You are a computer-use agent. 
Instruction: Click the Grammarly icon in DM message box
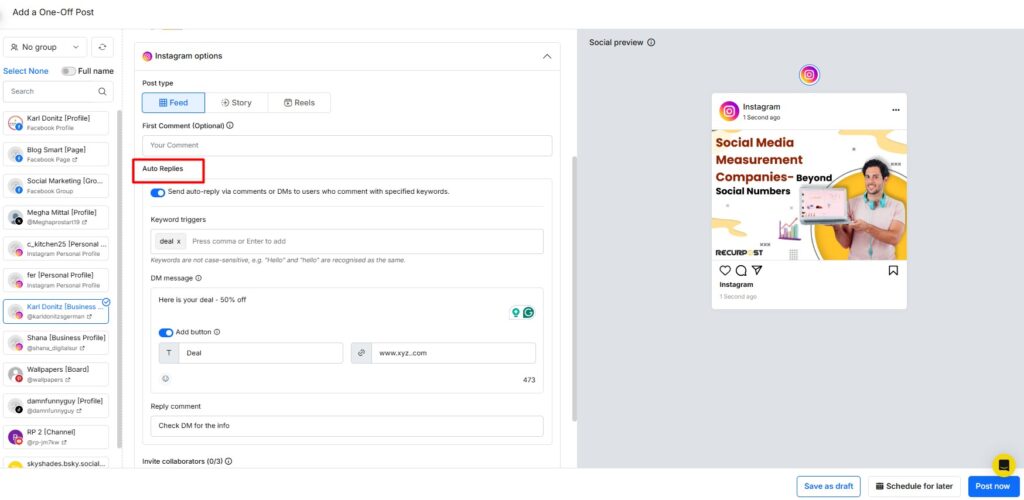coord(528,313)
